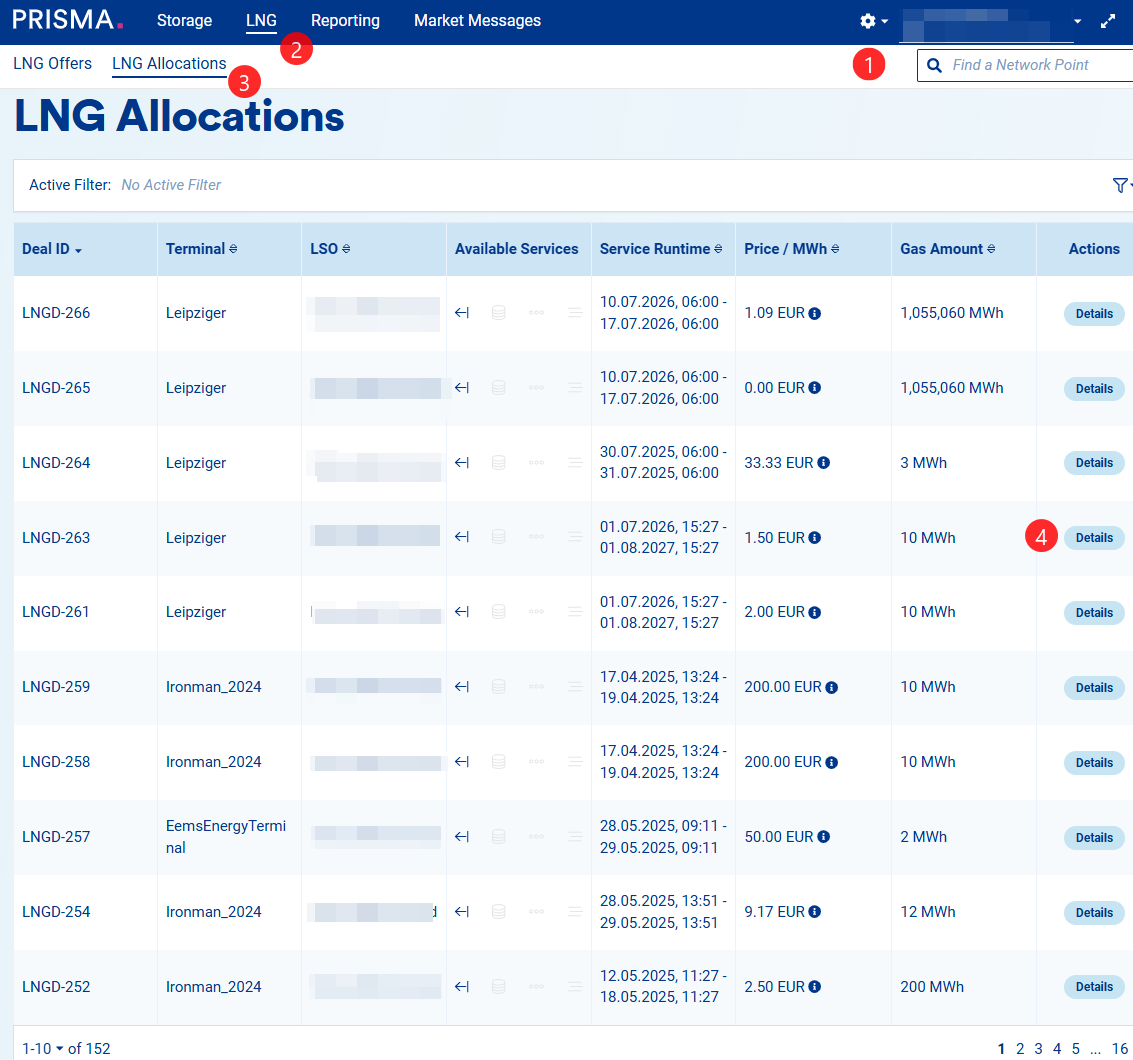Open Details for LNGD-265
Viewport: 1133px width, 1060px height.
pos(1094,389)
